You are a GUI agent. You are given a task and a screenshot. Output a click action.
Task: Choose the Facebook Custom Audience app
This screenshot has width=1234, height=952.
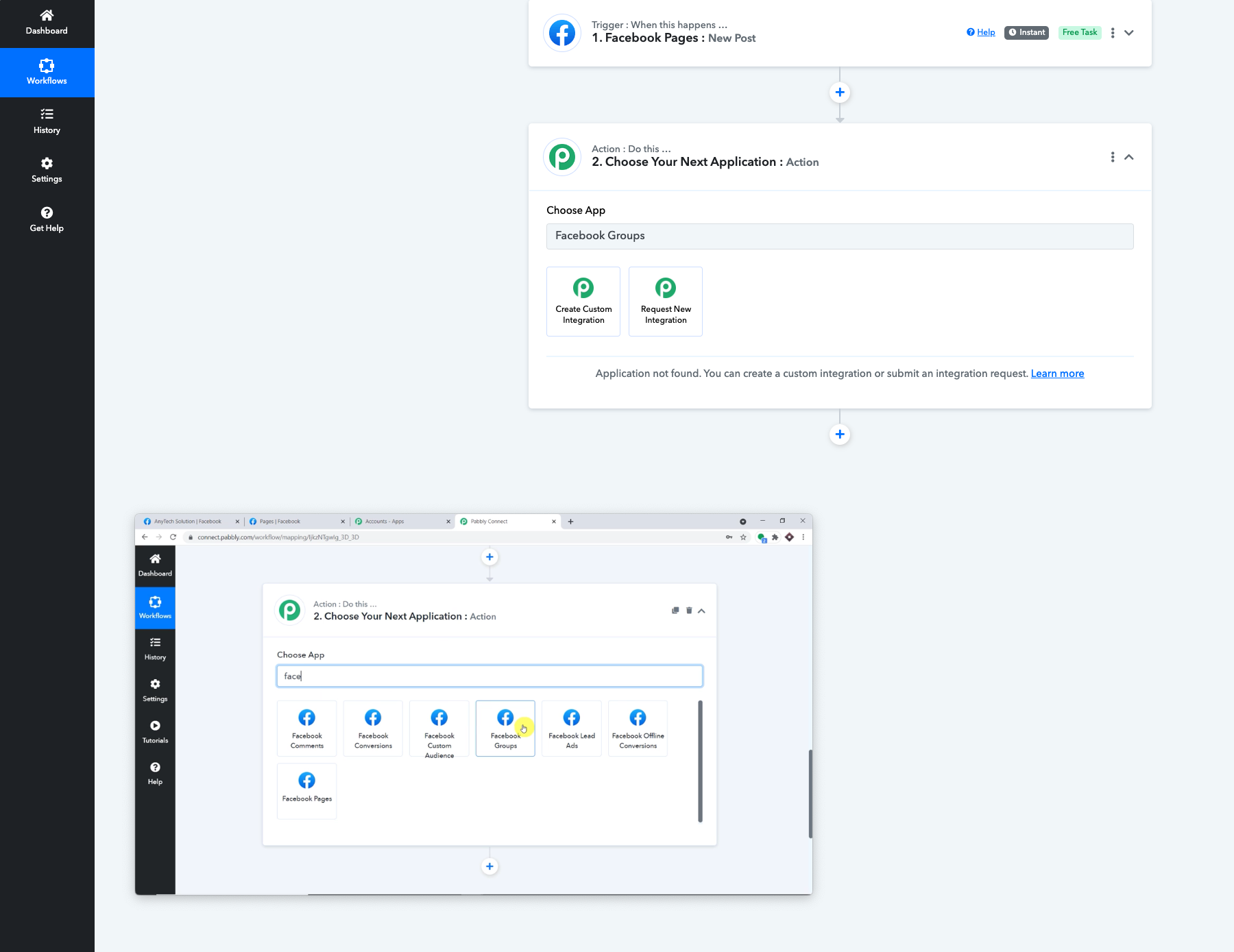pos(439,729)
